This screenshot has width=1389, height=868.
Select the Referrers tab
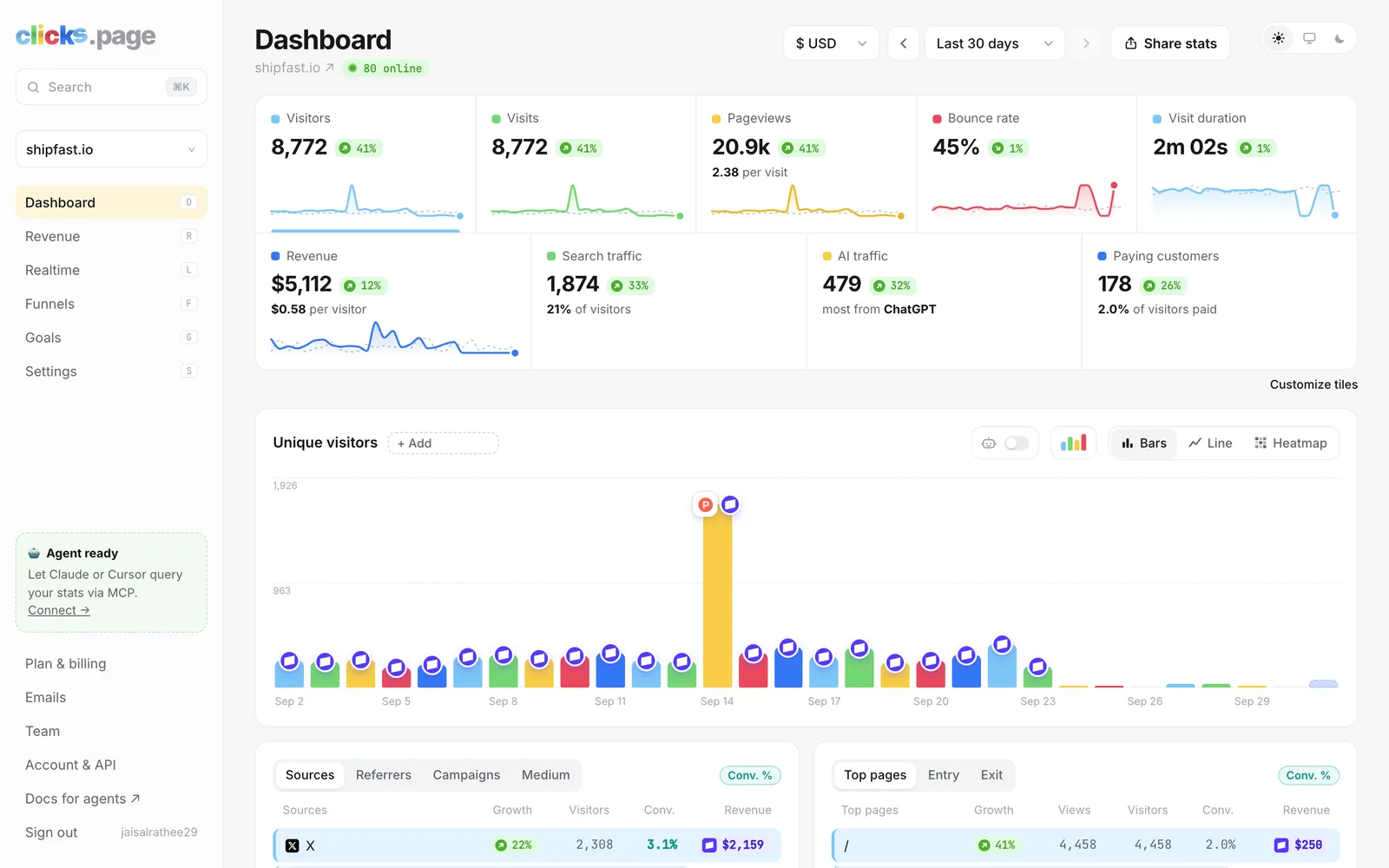click(x=384, y=775)
